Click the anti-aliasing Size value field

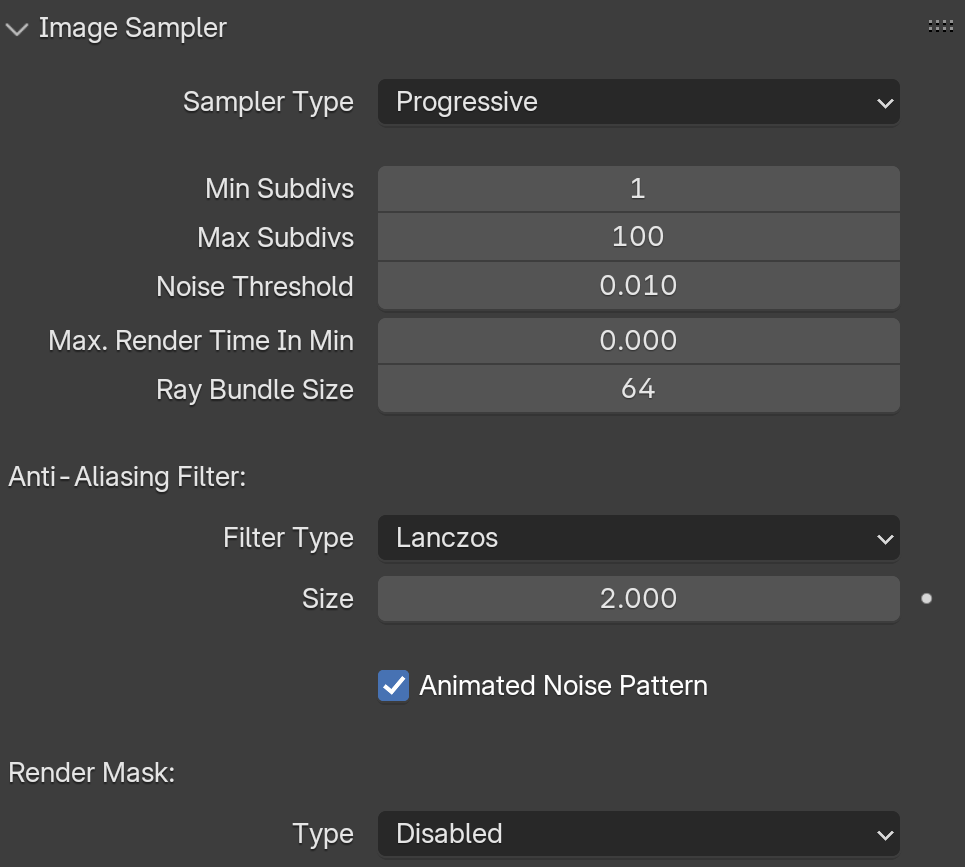click(638, 599)
